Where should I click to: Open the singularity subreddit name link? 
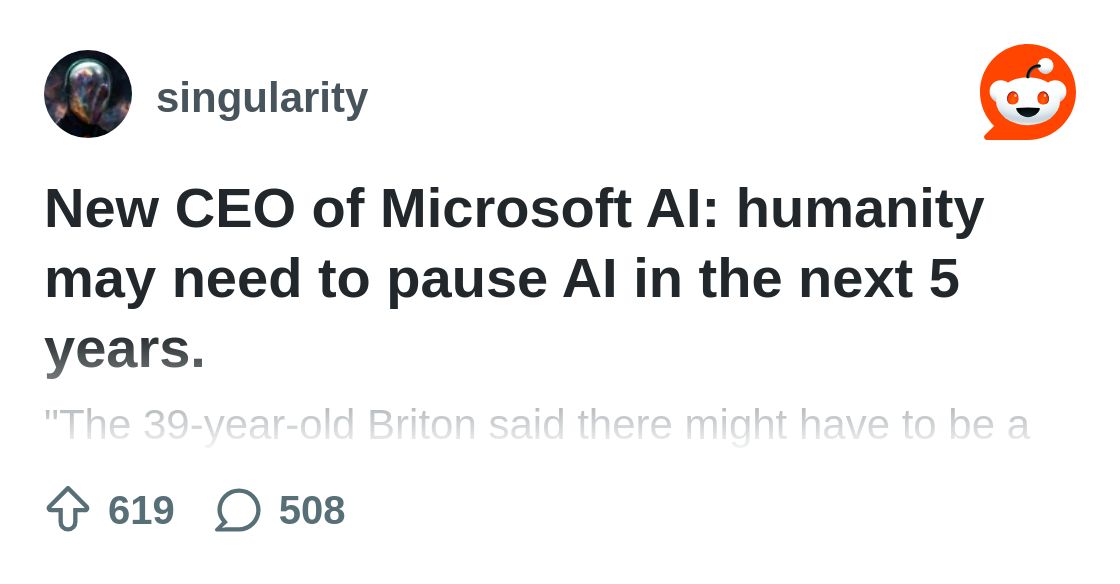tap(262, 98)
